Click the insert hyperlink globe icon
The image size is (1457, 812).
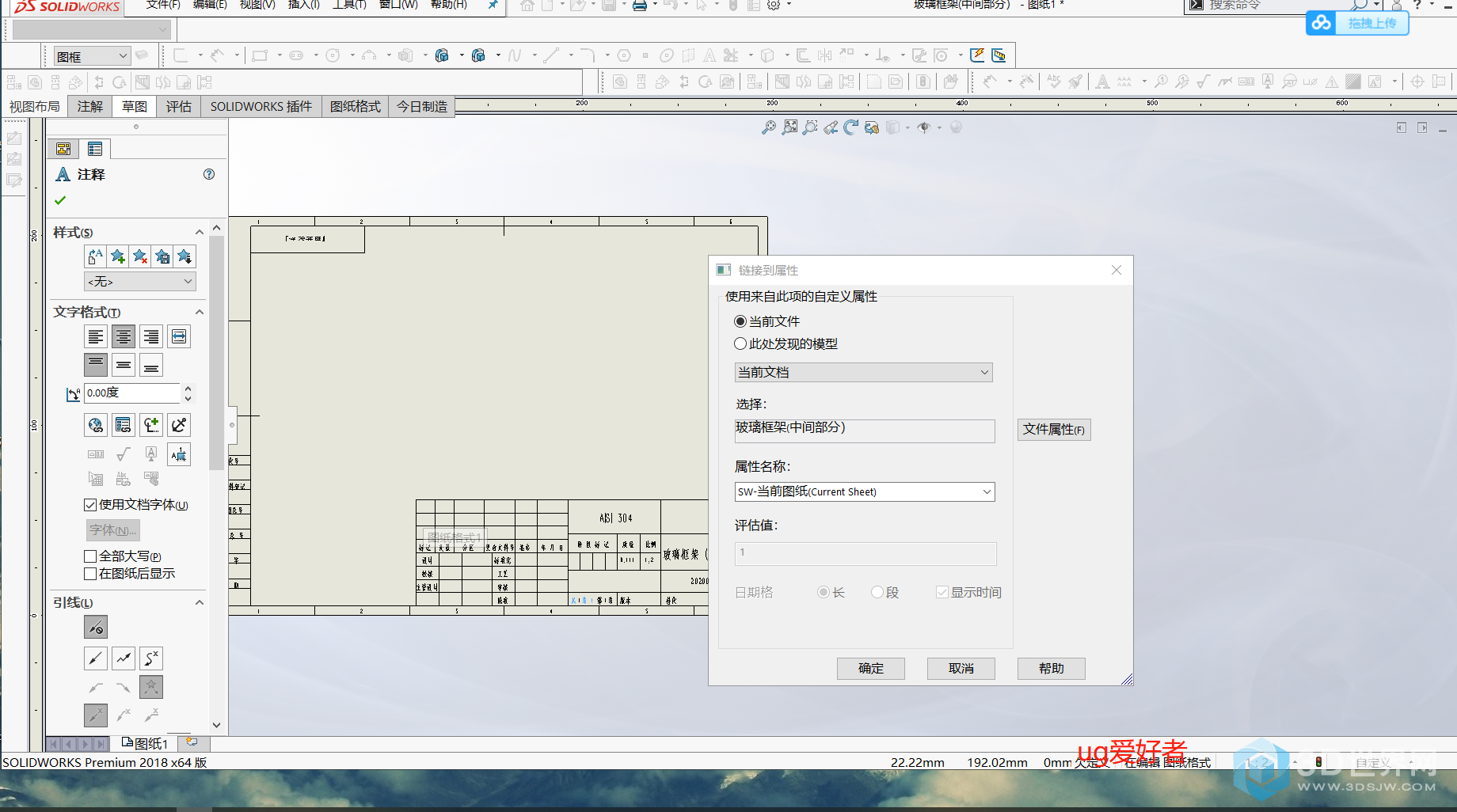coord(96,425)
